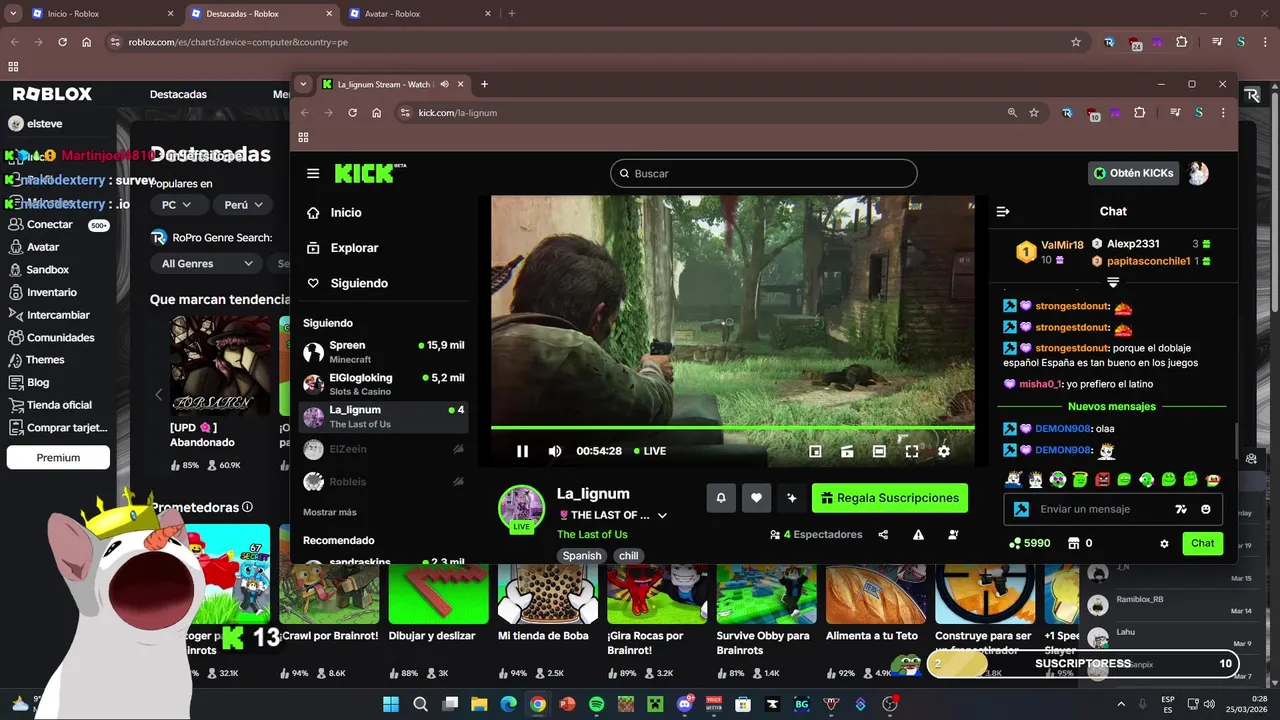
Task: Open chat settings gear
Action: pyautogui.click(x=1164, y=543)
